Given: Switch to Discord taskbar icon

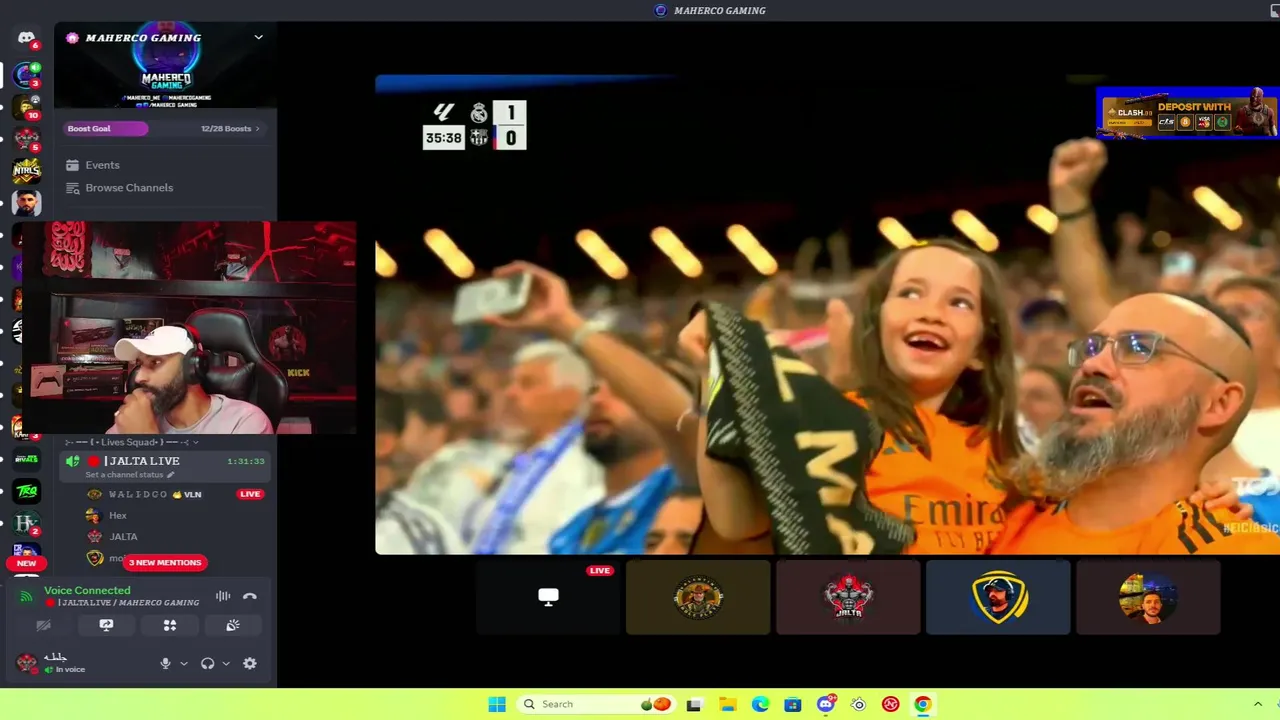Looking at the screenshot, I should pyautogui.click(x=826, y=704).
